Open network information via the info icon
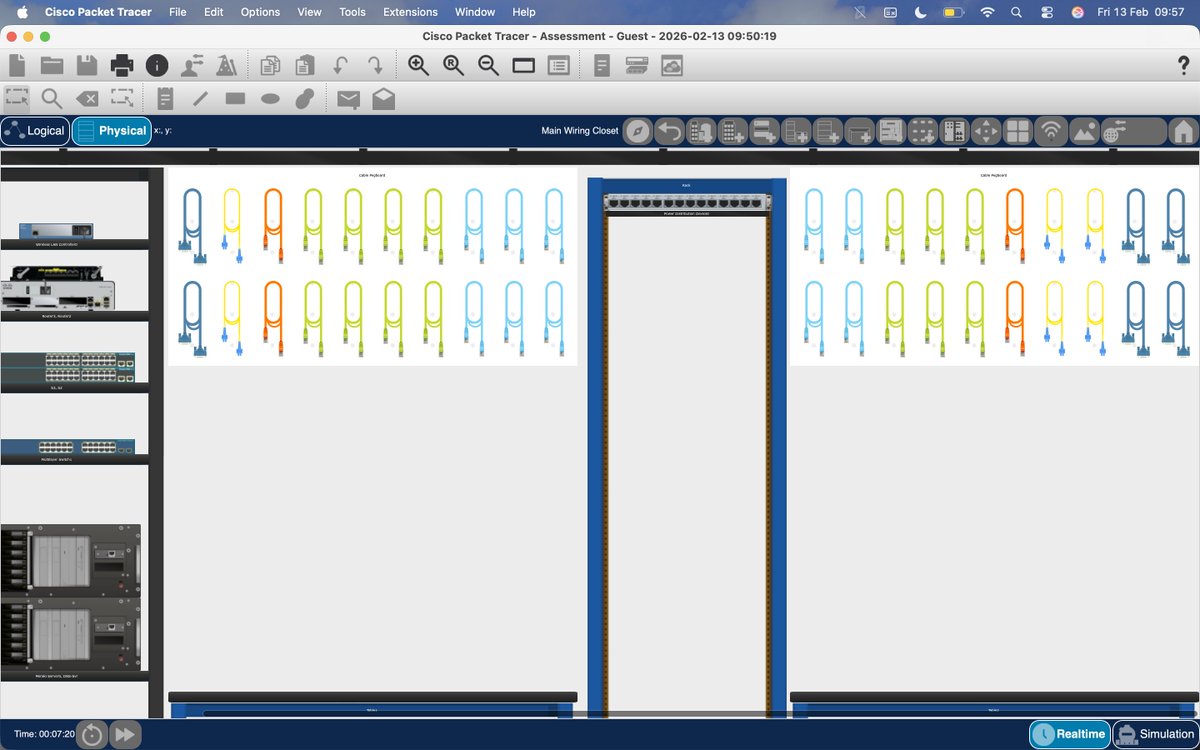 [x=157, y=66]
